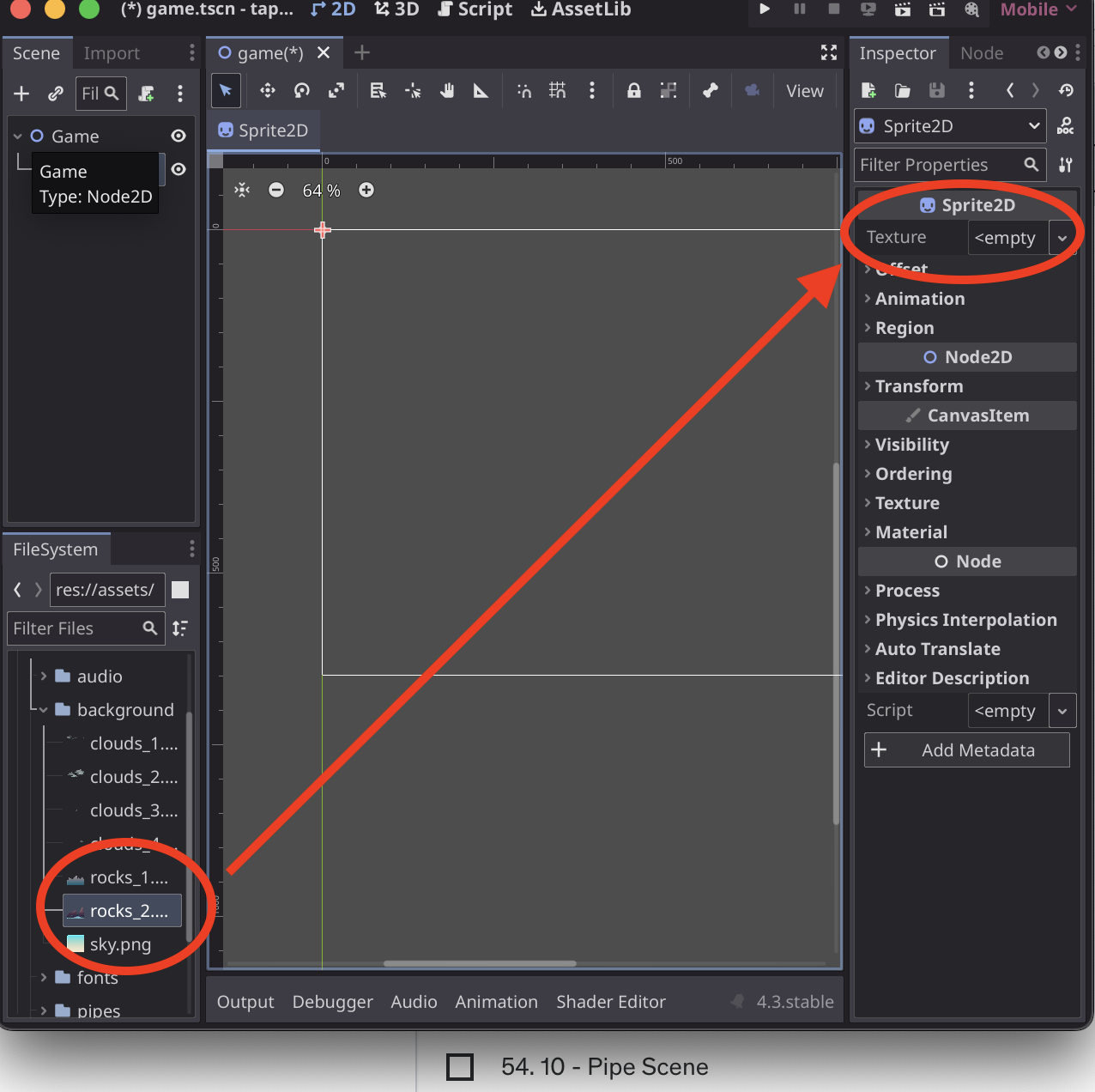Create a new resource in the Inspector toolbar
The image size is (1095, 1092).
pos(868,90)
